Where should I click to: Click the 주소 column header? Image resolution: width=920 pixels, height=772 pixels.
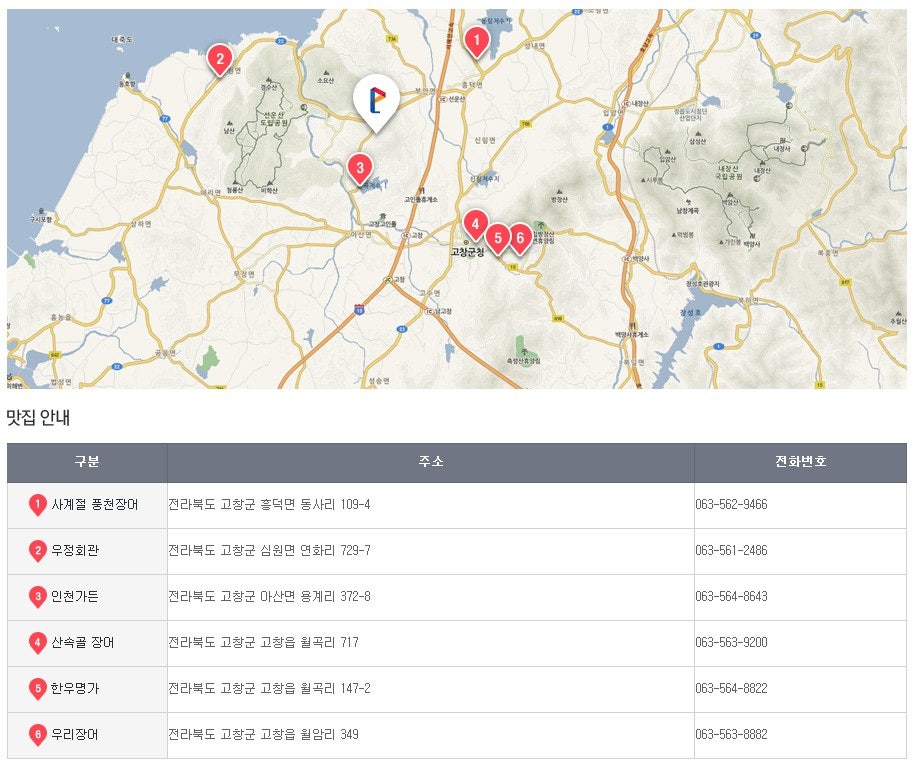coord(431,462)
